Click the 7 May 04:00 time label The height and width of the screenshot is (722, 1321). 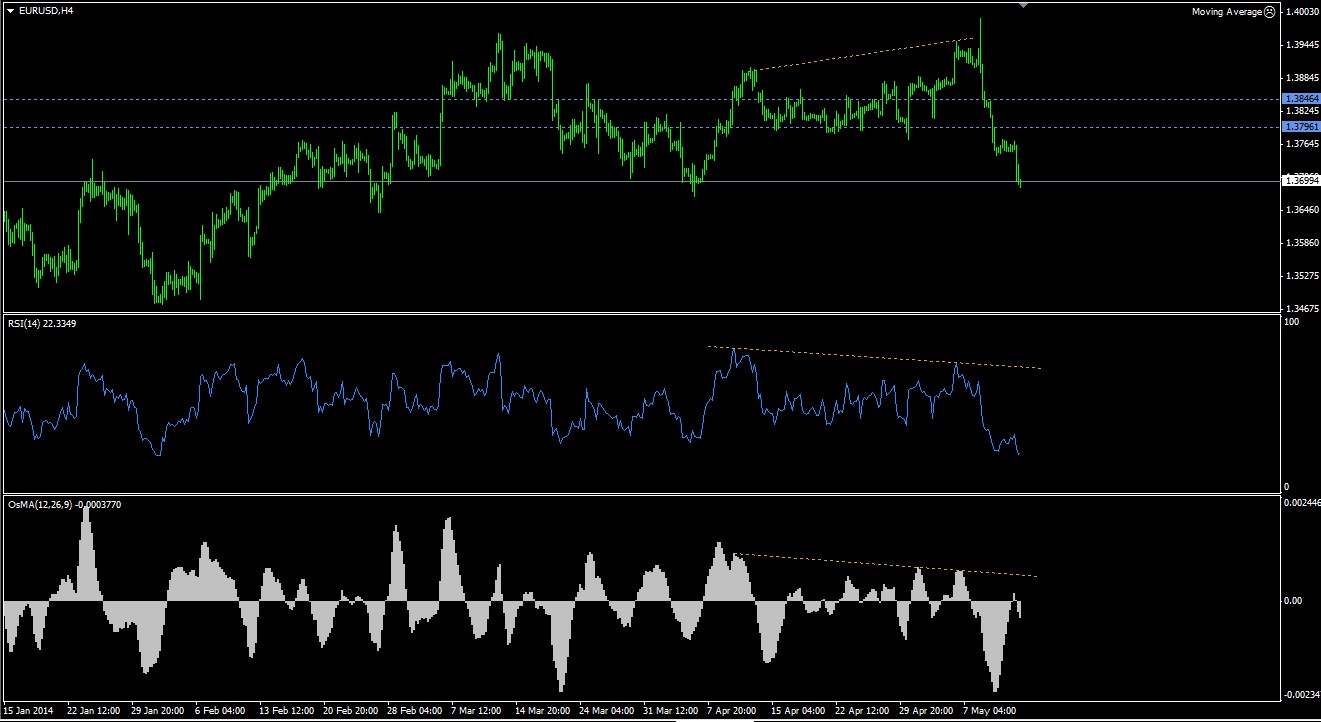(x=990, y=711)
